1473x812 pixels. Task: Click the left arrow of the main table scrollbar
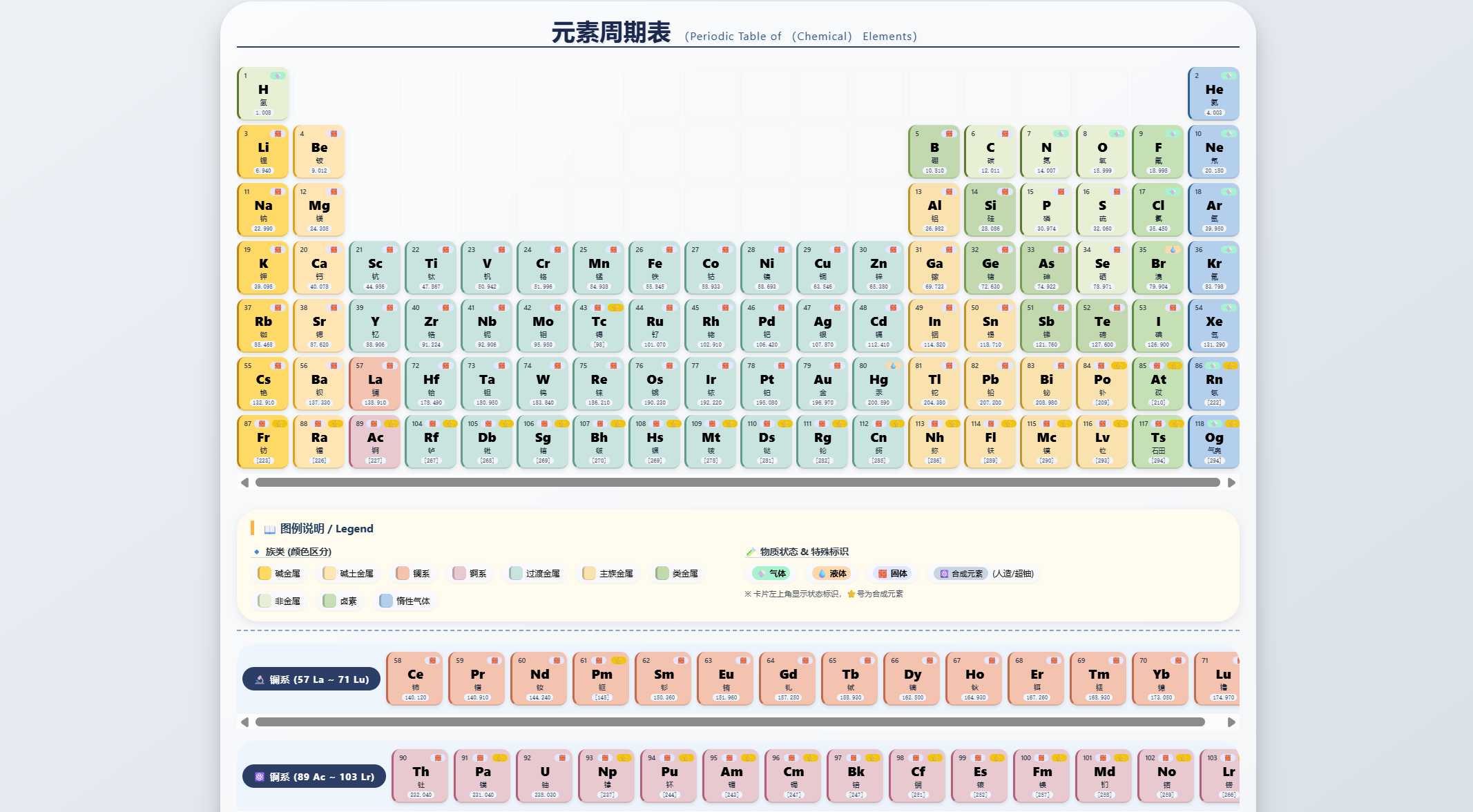point(244,483)
